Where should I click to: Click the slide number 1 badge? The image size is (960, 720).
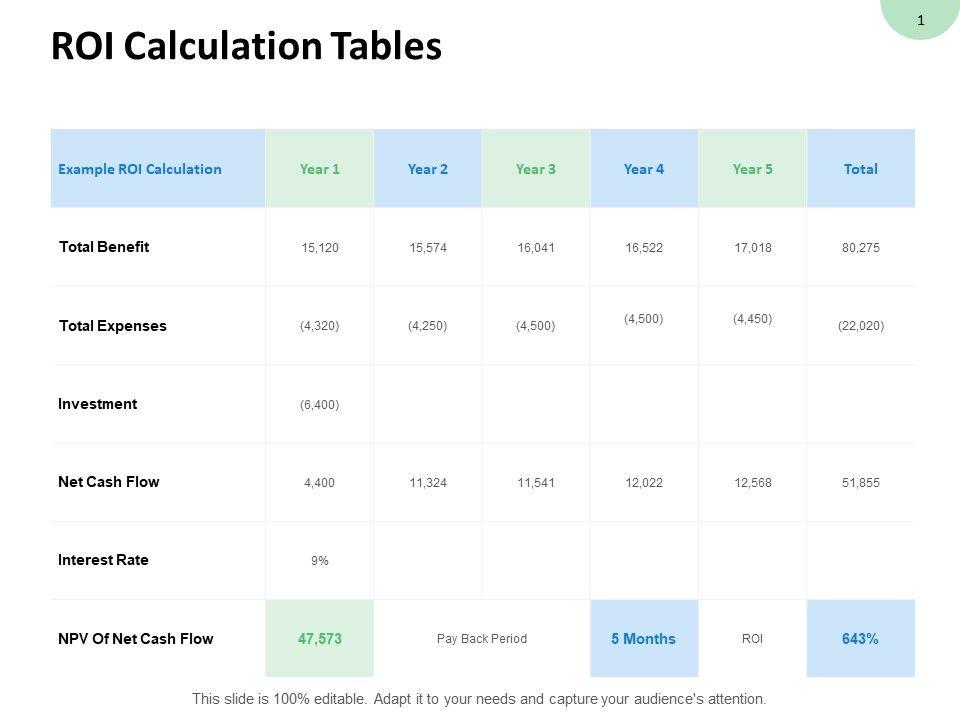920,19
